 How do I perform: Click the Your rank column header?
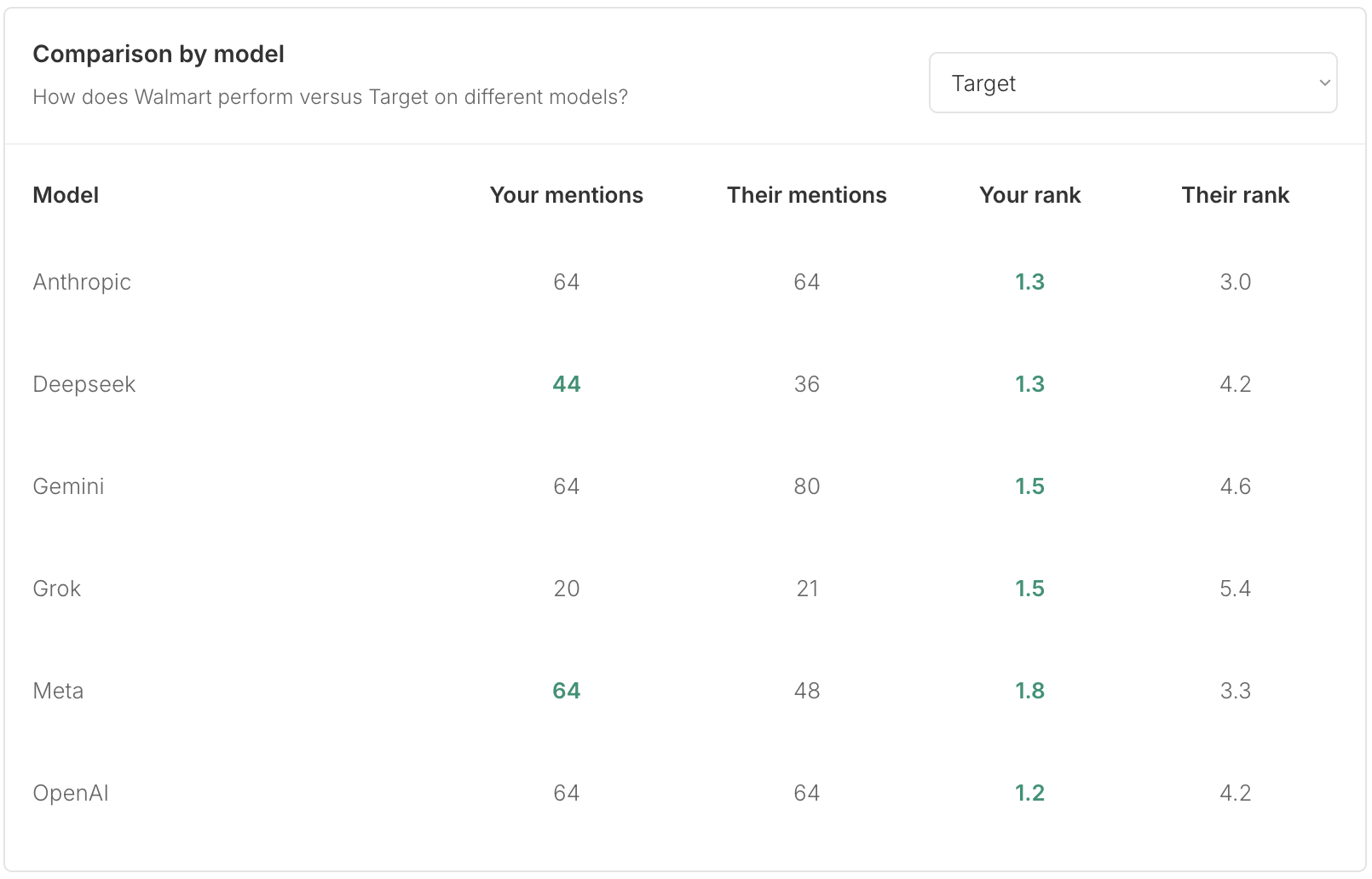(1029, 195)
